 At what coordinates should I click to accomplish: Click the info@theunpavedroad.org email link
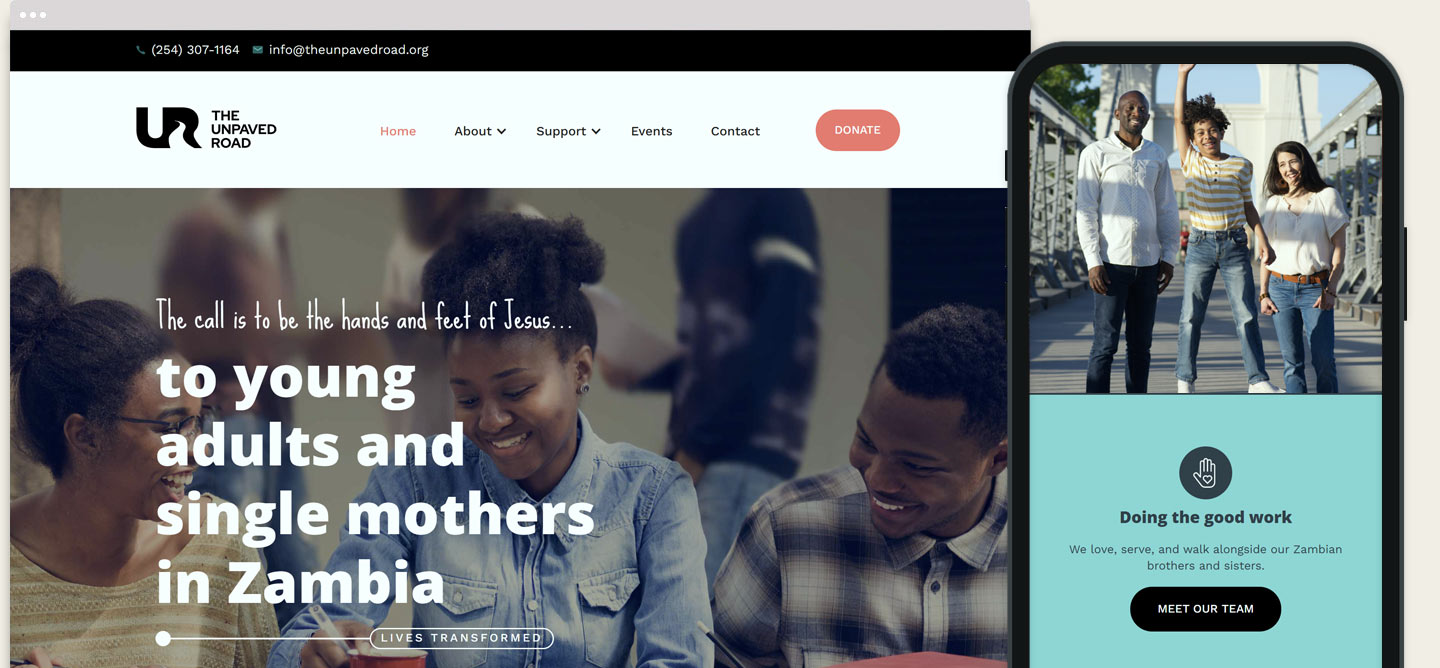[349, 50]
